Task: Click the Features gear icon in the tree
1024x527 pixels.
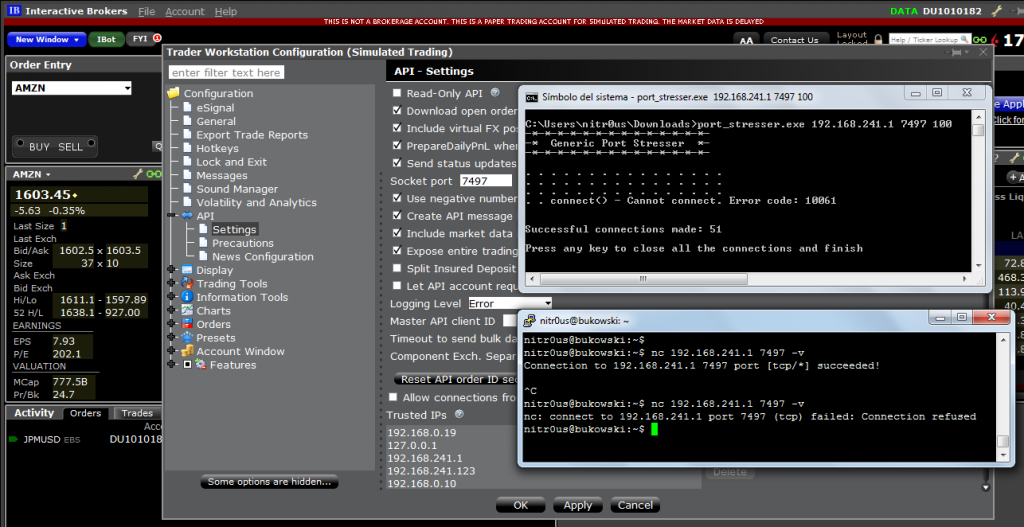Action: click(x=200, y=364)
